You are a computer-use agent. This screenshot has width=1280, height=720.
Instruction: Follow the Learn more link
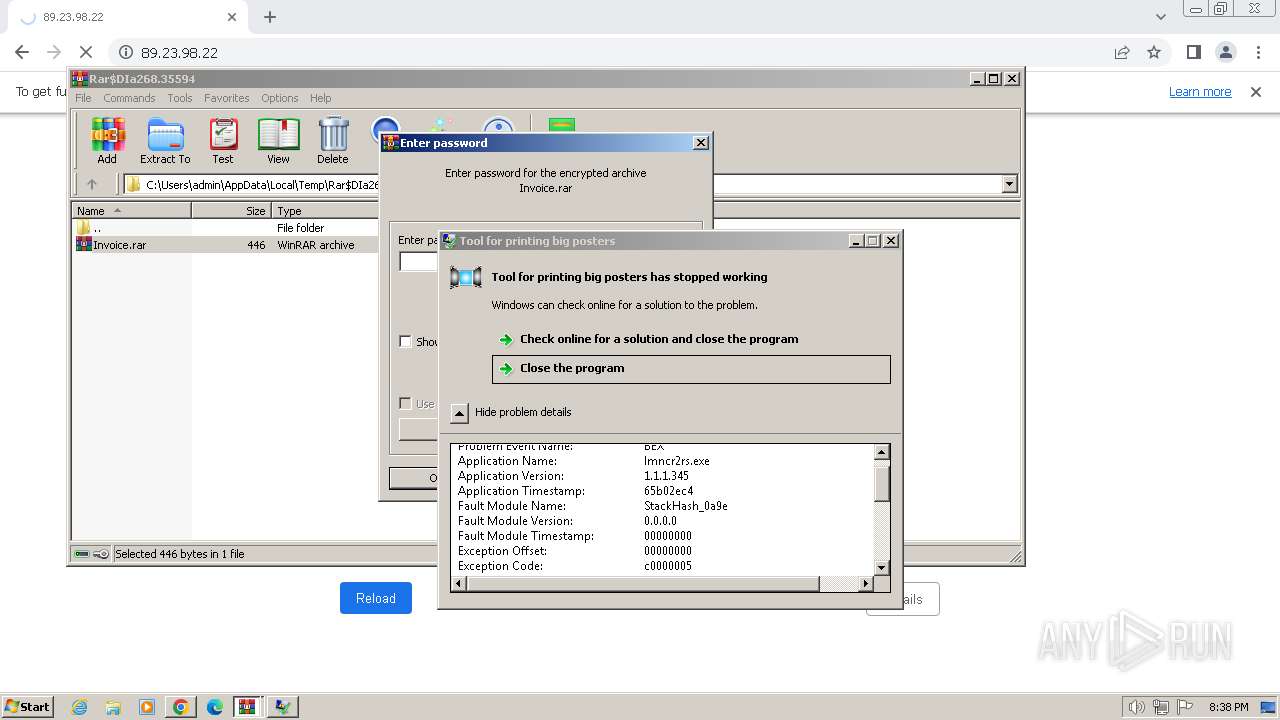point(1200,91)
